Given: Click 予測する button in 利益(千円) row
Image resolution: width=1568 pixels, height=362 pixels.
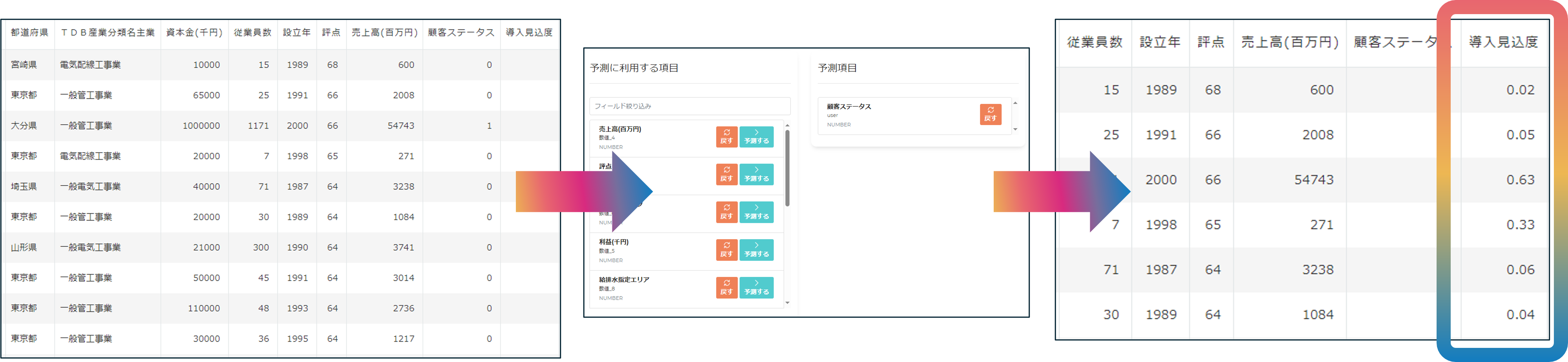Looking at the screenshot, I should pyautogui.click(x=756, y=250).
